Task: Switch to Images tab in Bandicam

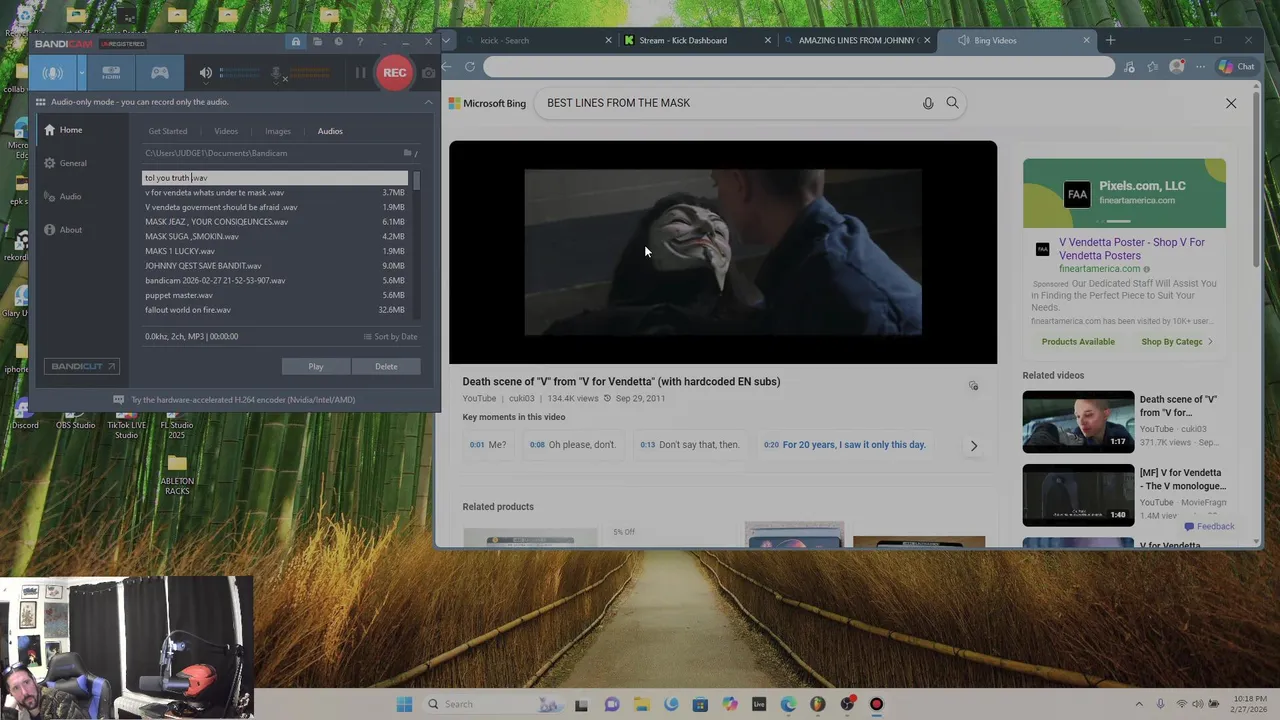Action: coord(278,131)
